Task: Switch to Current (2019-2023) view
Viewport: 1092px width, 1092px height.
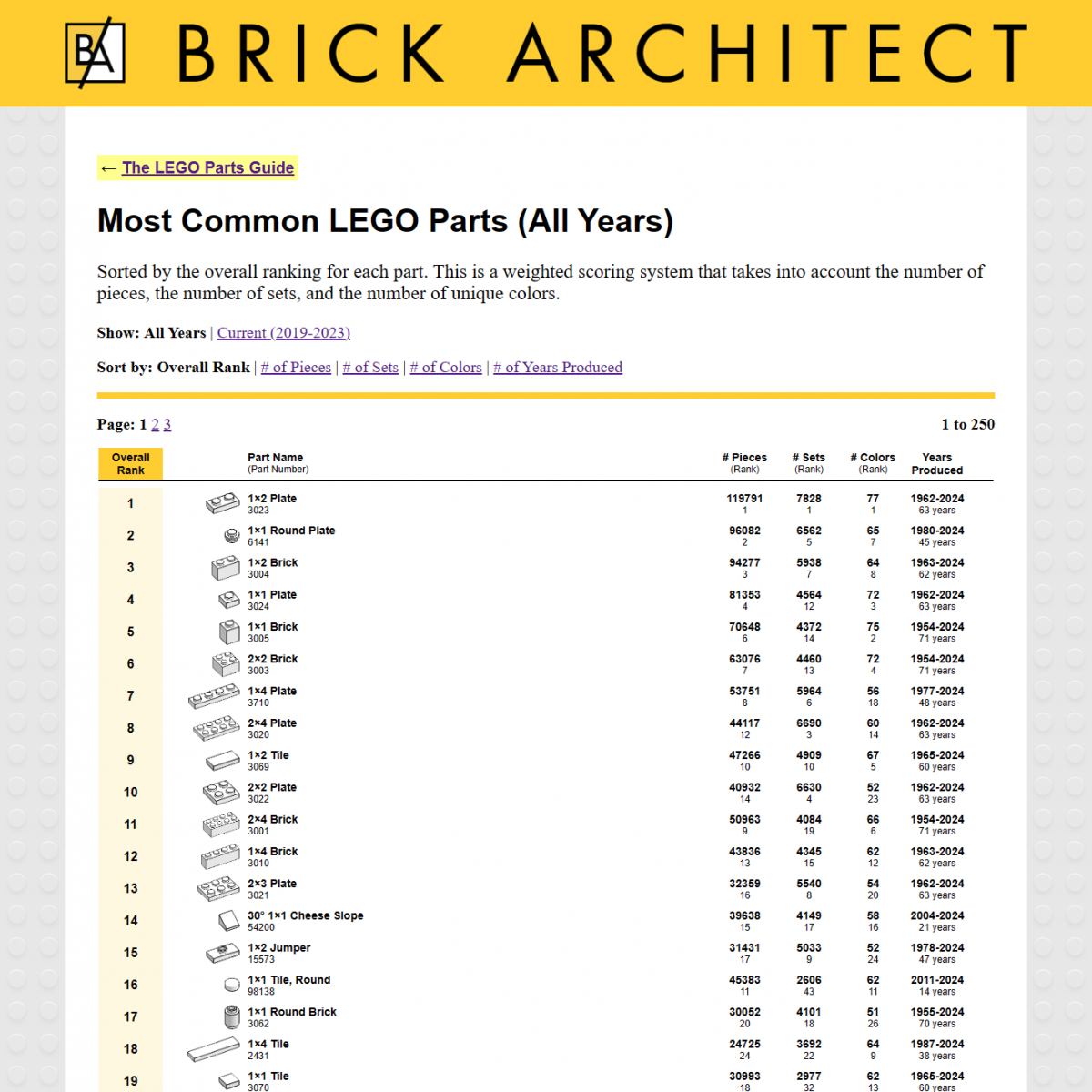Action: pyautogui.click(x=283, y=332)
